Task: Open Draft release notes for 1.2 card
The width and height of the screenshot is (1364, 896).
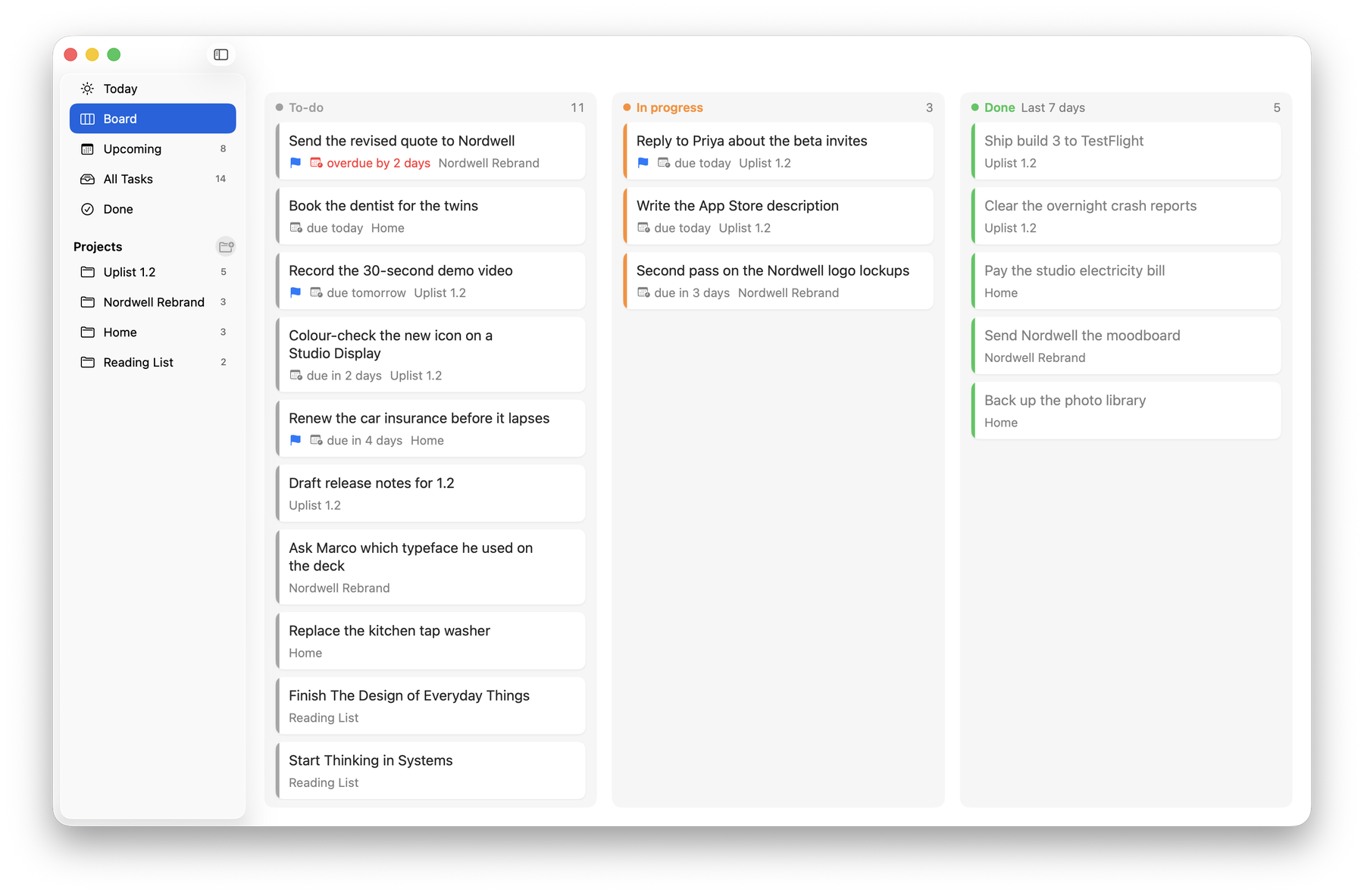Action: [x=431, y=493]
